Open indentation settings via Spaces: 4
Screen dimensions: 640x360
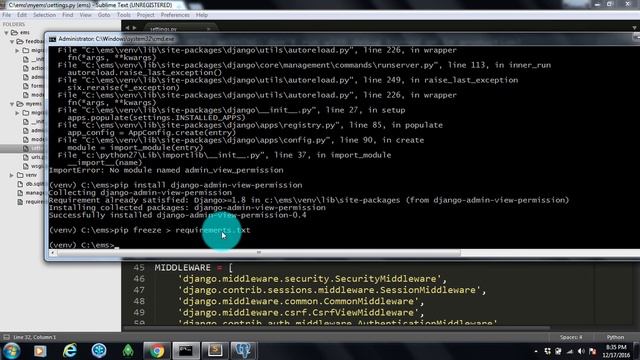click(x=571, y=337)
